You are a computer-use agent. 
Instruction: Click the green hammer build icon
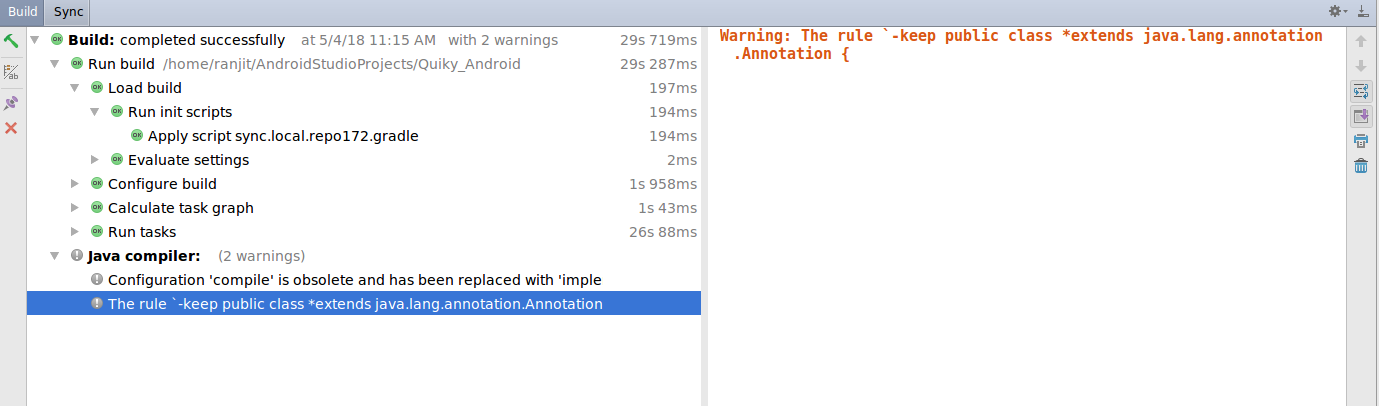point(11,41)
